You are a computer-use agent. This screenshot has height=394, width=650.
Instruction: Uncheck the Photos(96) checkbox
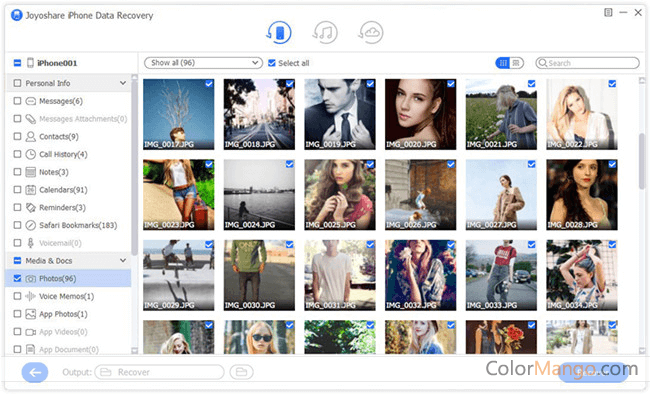(x=17, y=278)
